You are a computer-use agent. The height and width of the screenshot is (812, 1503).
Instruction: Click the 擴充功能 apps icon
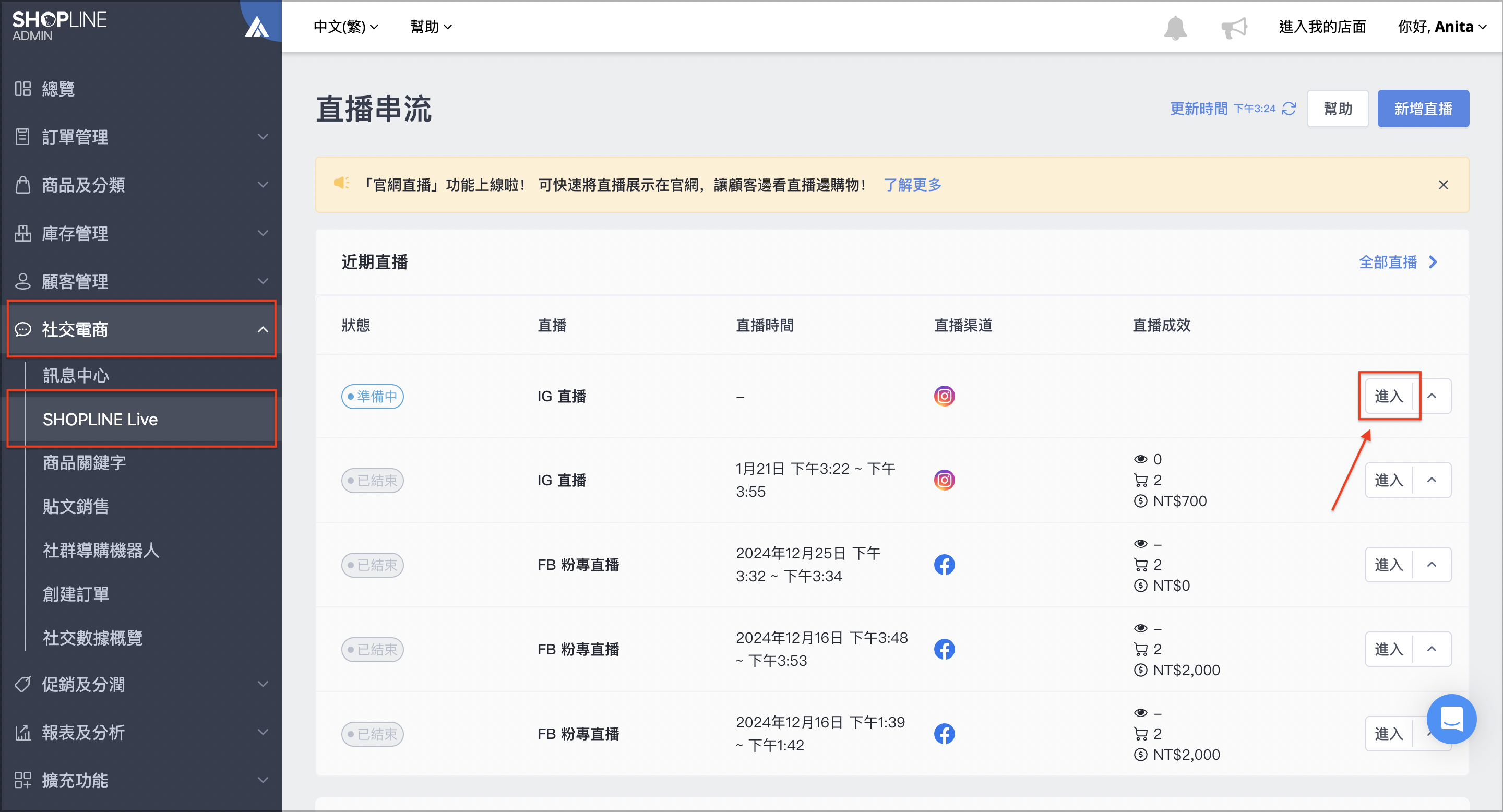[23, 781]
